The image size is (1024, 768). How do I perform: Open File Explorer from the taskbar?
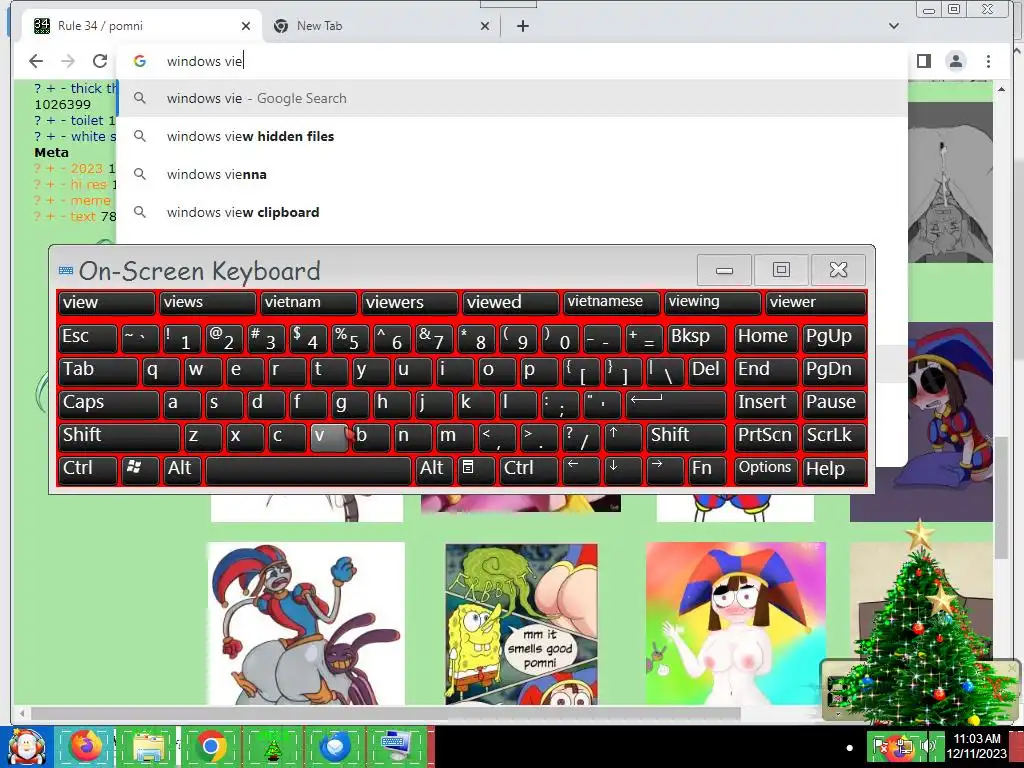(x=148, y=746)
